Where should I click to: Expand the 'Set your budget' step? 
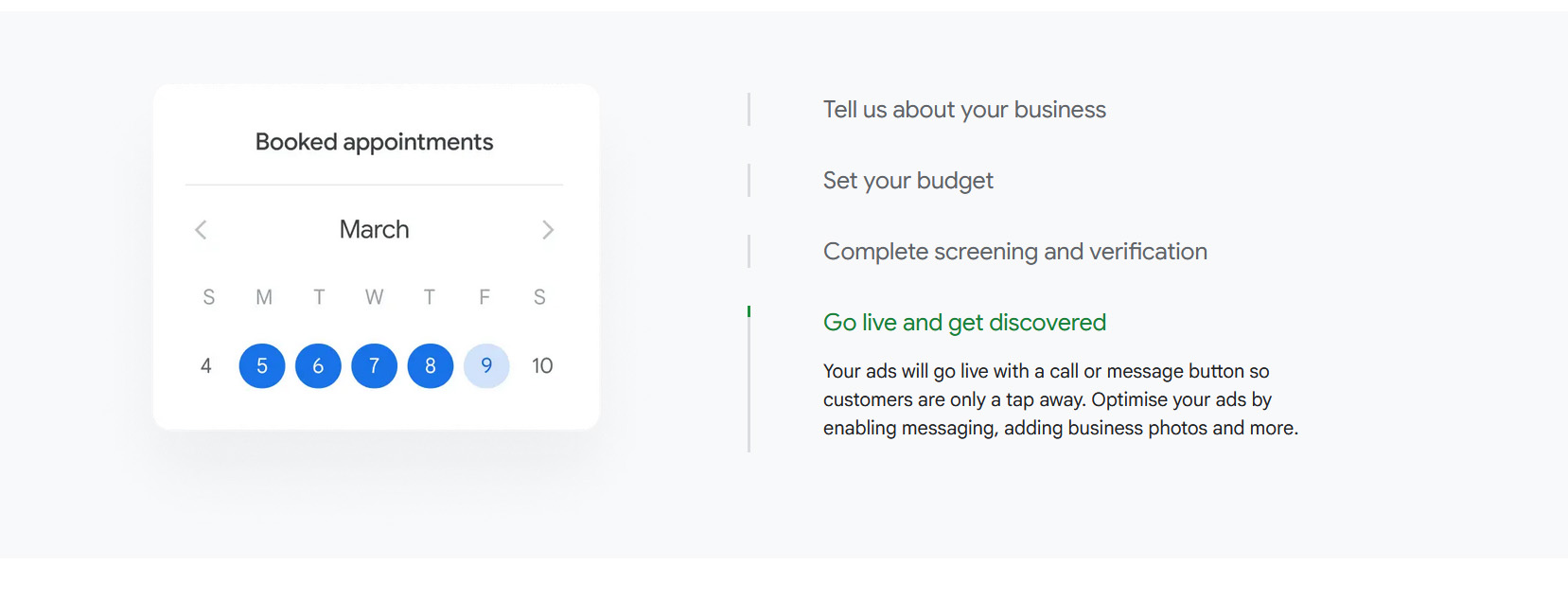click(907, 181)
